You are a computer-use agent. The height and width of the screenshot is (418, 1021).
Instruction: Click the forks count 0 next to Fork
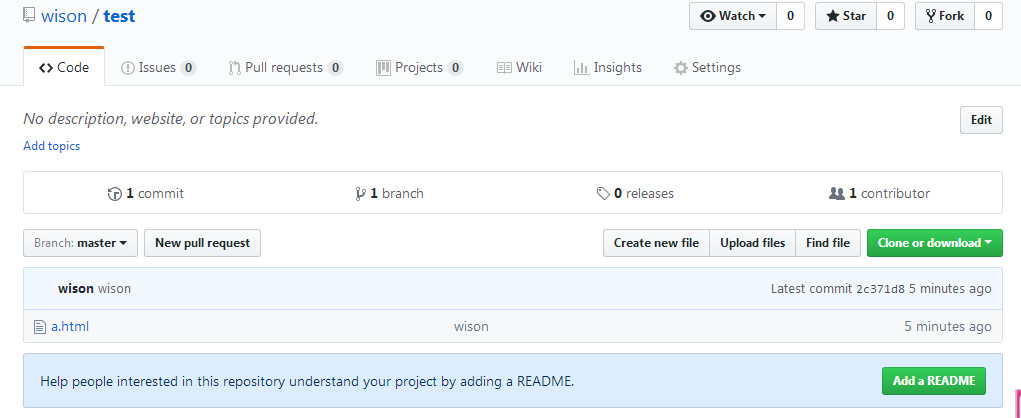coord(988,16)
